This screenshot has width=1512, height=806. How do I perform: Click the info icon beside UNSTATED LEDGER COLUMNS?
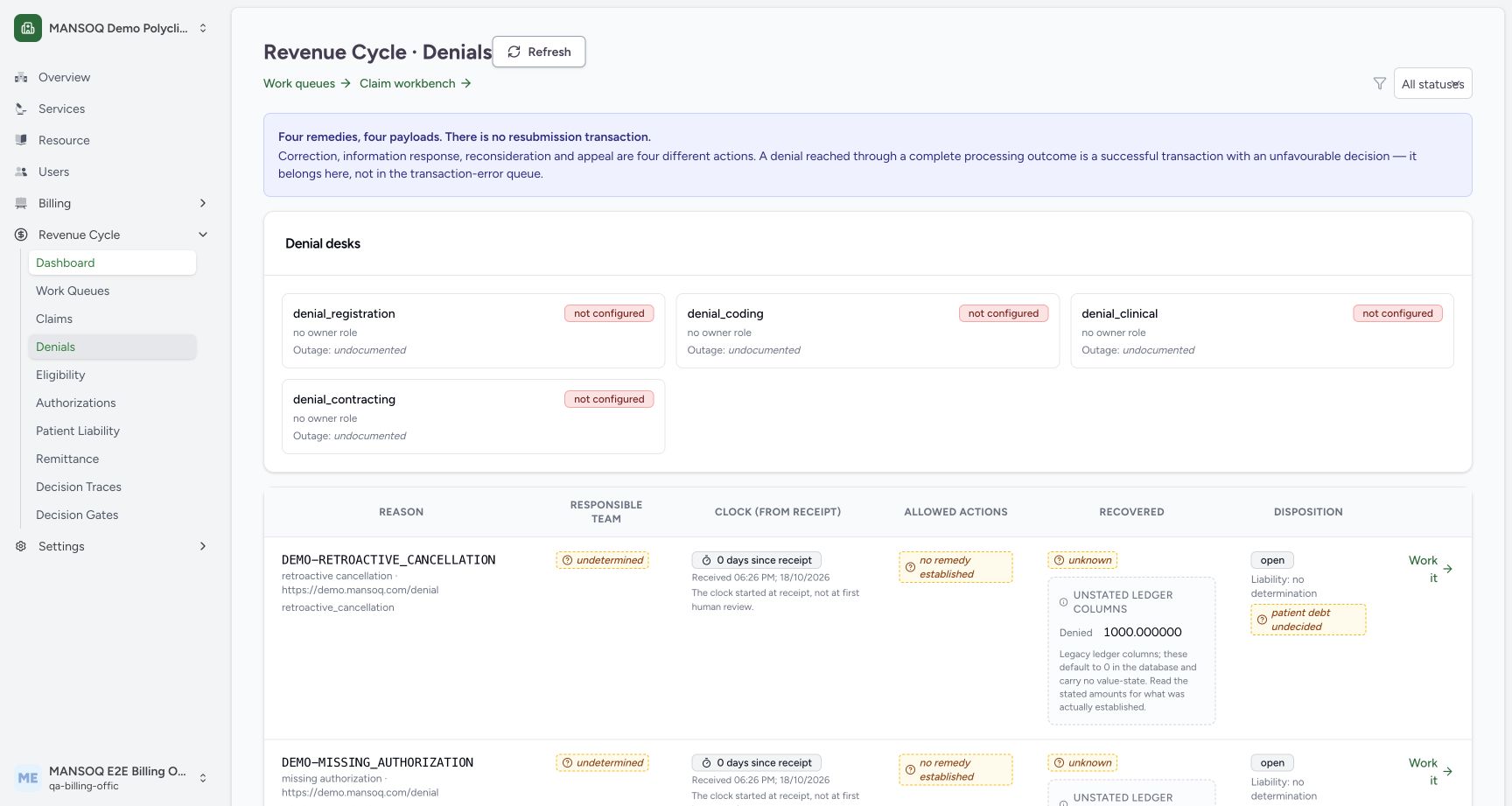[x=1064, y=602]
